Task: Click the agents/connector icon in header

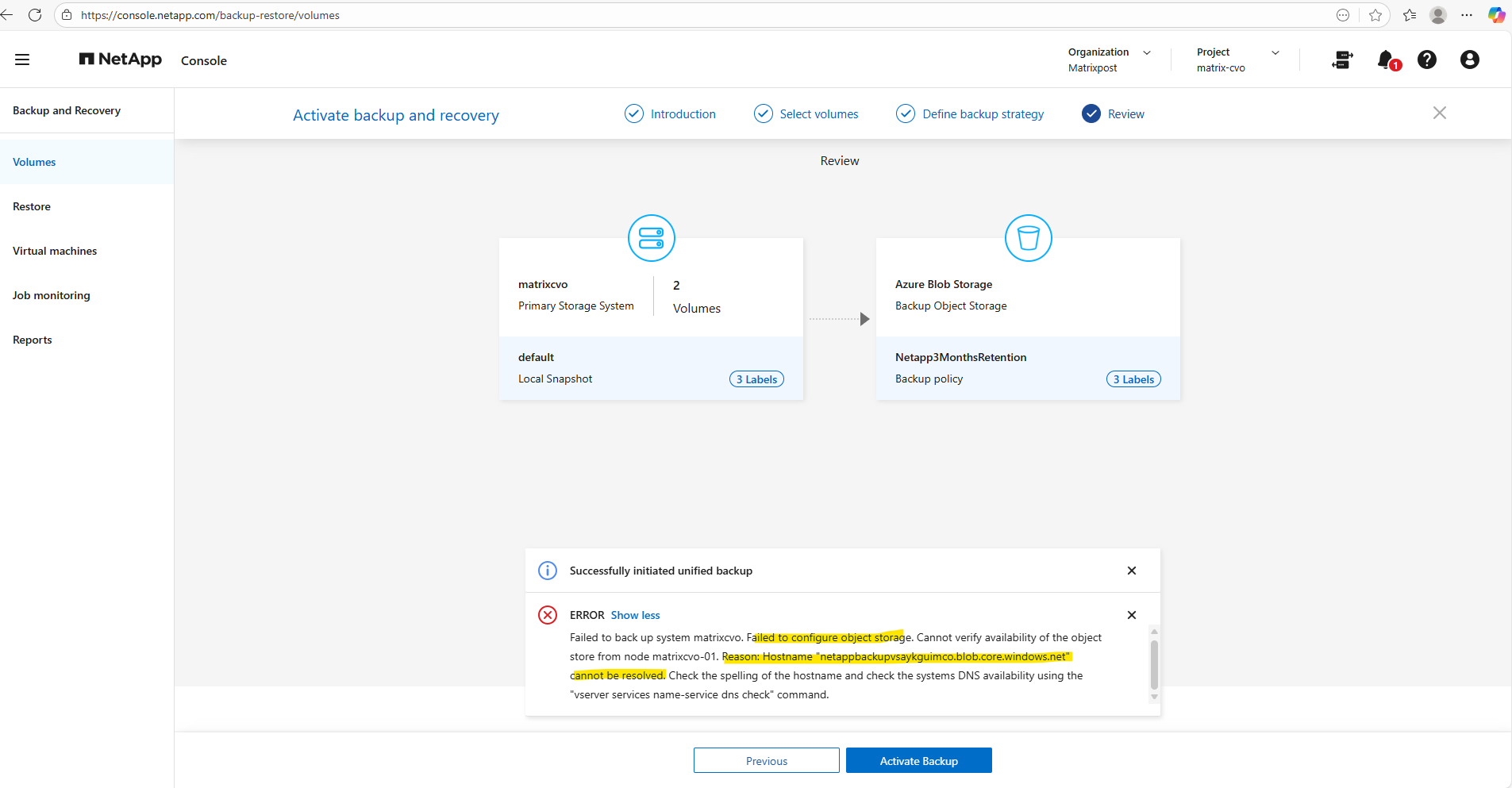Action: pyautogui.click(x=1342, y=60)
